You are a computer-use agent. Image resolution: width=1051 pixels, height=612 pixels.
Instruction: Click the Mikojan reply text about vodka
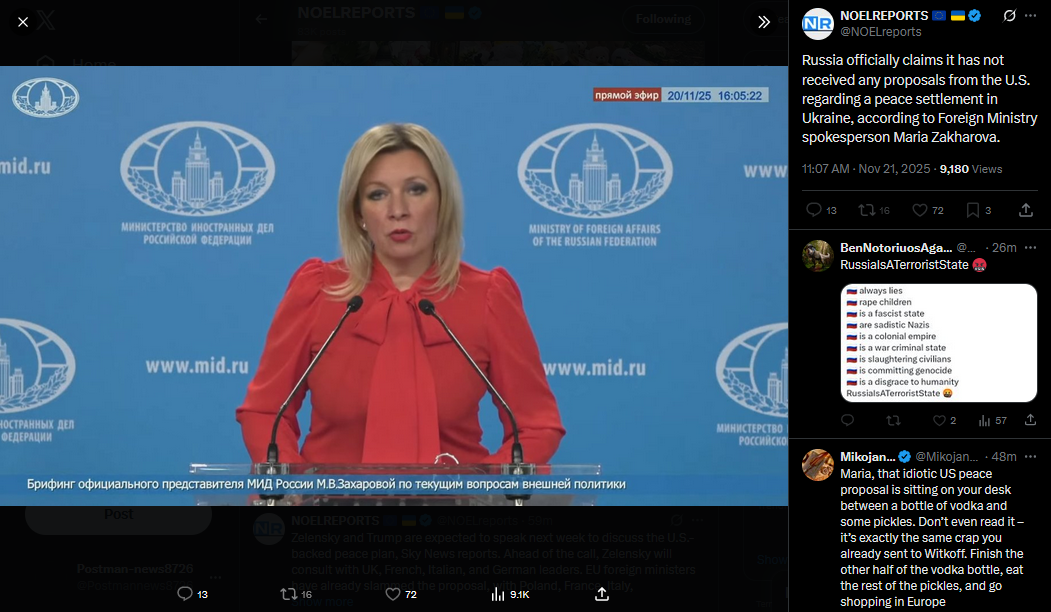tap(932, 538)
